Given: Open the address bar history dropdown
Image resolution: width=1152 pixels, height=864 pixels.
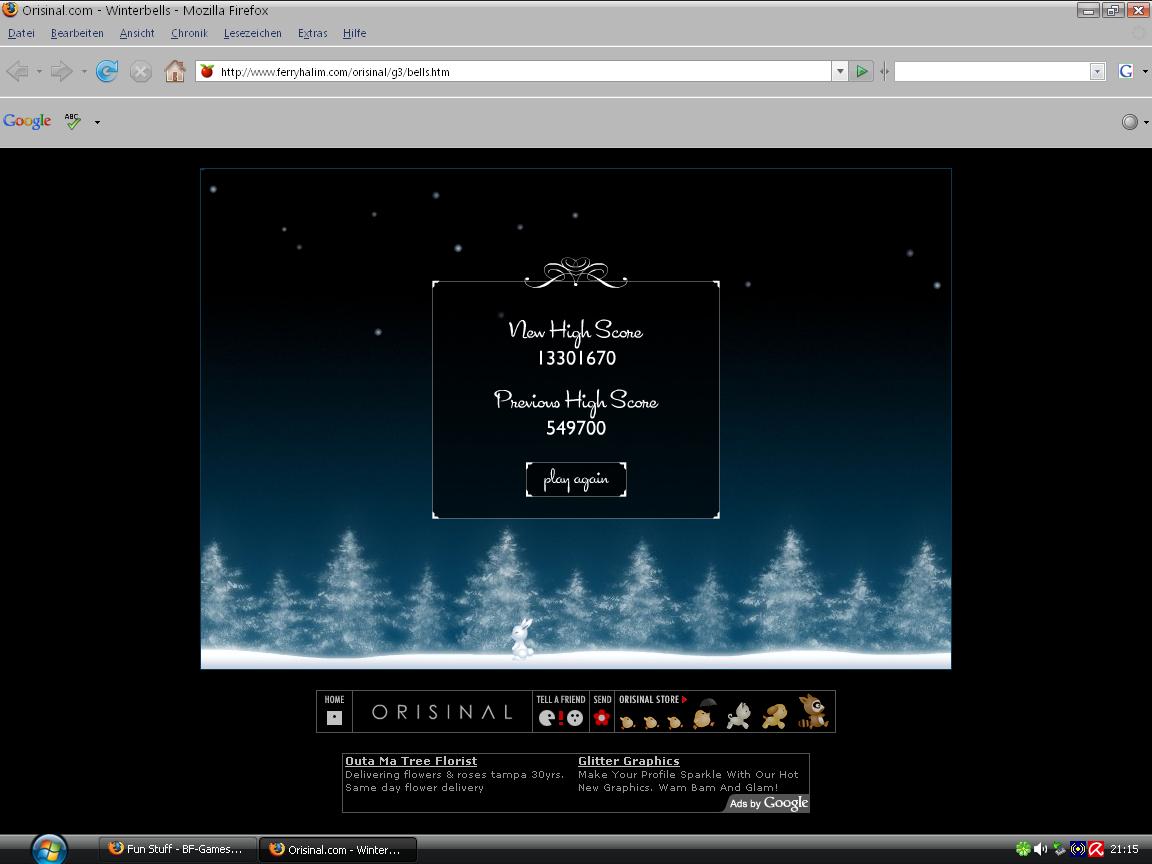Looking at the screenshot, I should tap(840, 71).
